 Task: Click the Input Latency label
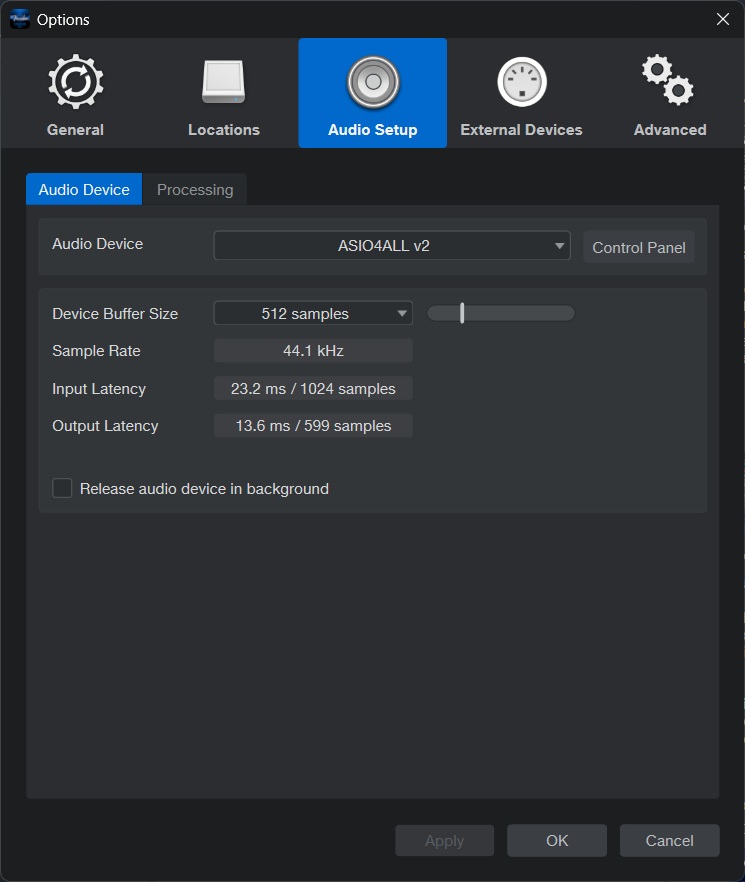pyautogui.click(x=99, y=389)
